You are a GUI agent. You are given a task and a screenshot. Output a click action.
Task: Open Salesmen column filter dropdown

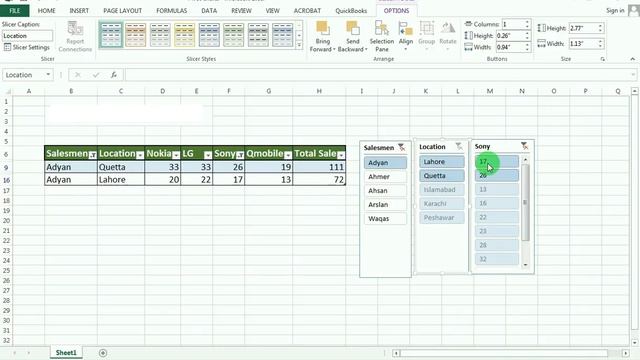coord(93,155)
